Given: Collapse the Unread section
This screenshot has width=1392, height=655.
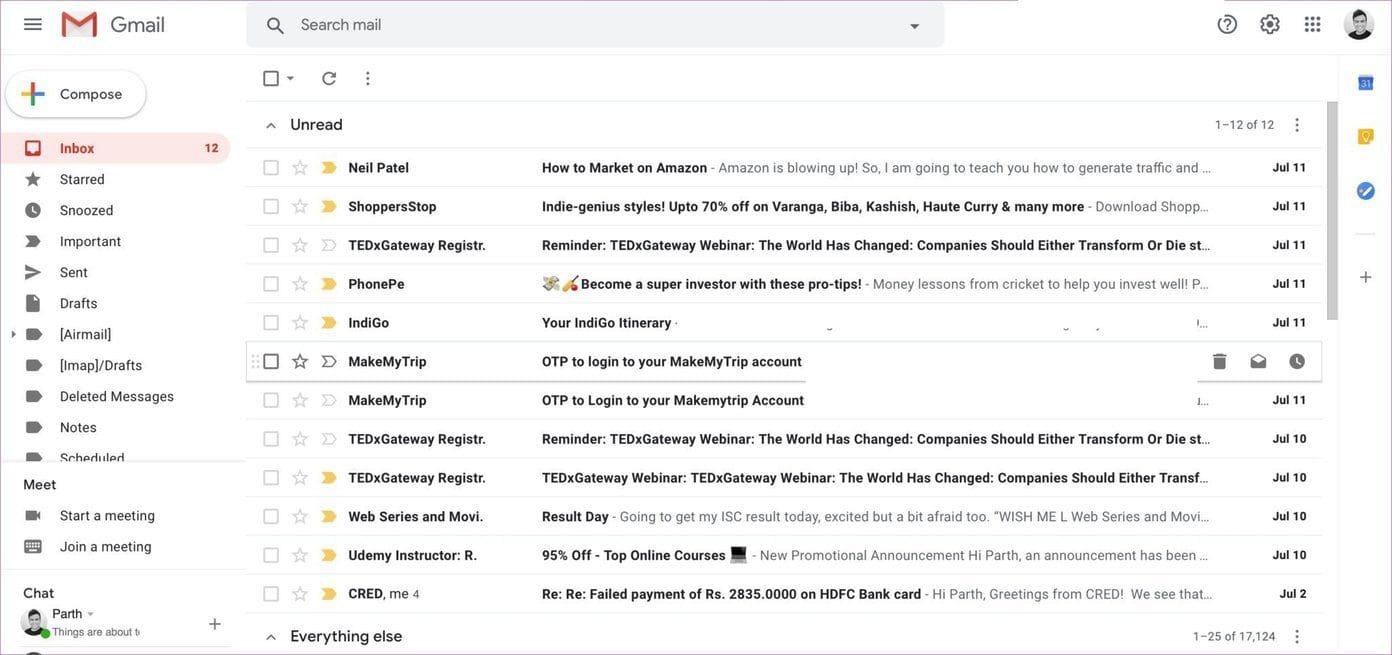Looking at the screenshot, I should point(271,125).
